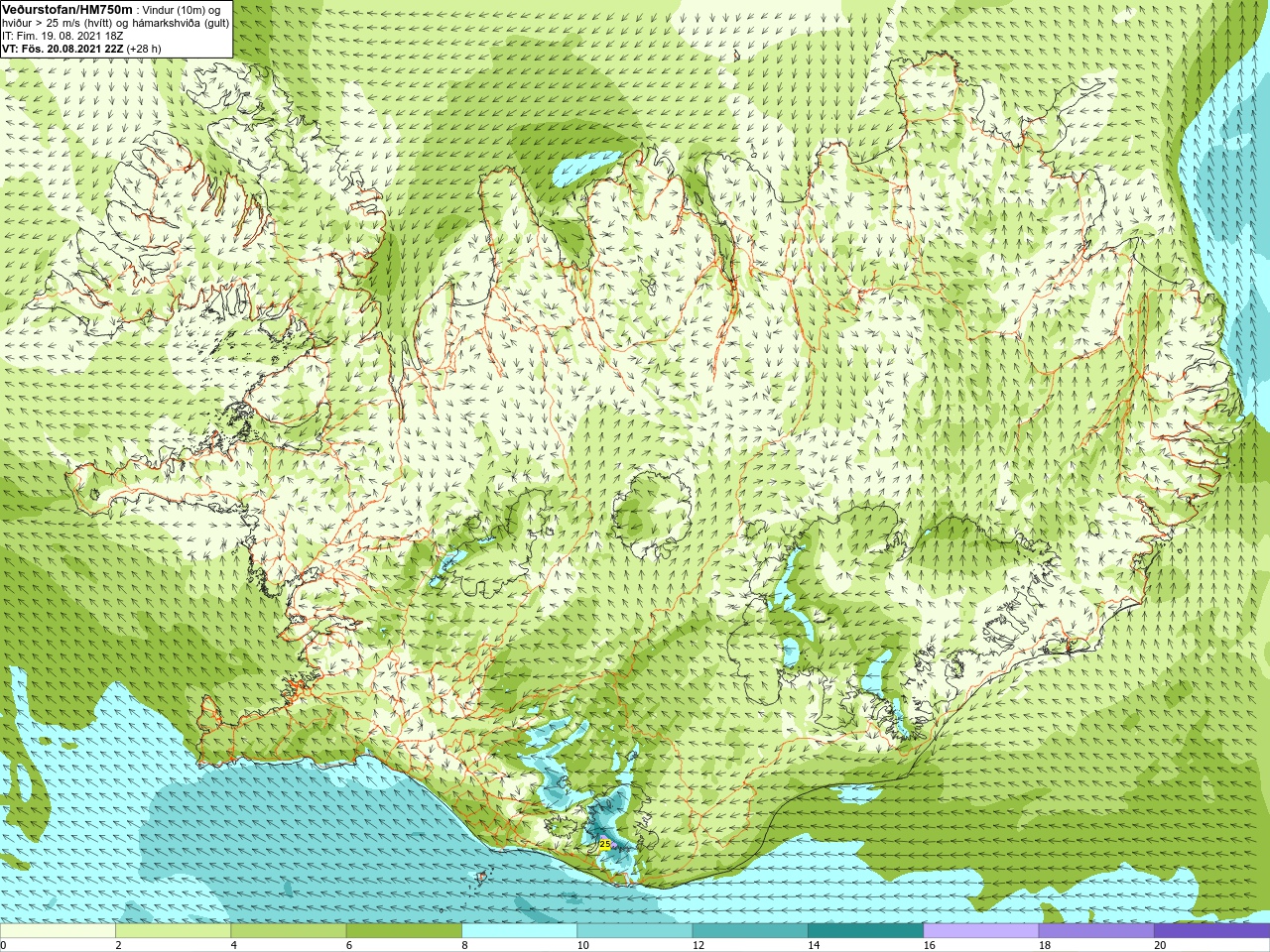Click the light green 2–4 legend swatch
The image size is (1270, 952).
[173, 931]
